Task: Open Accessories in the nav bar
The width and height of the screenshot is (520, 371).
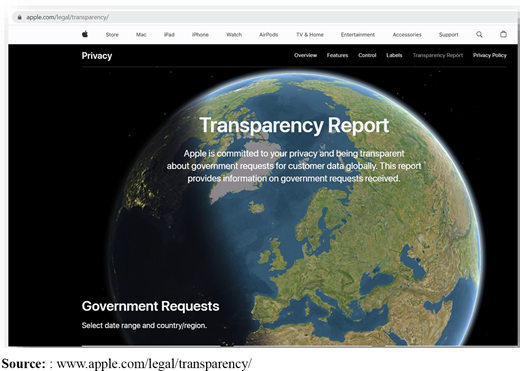Action: point(407,35)
